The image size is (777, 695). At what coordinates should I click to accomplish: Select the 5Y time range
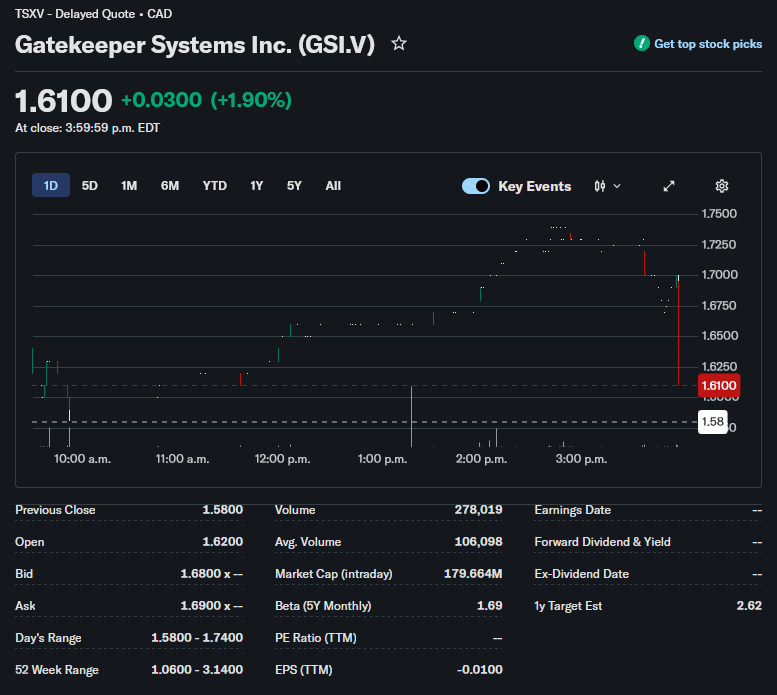click(294, 186)
